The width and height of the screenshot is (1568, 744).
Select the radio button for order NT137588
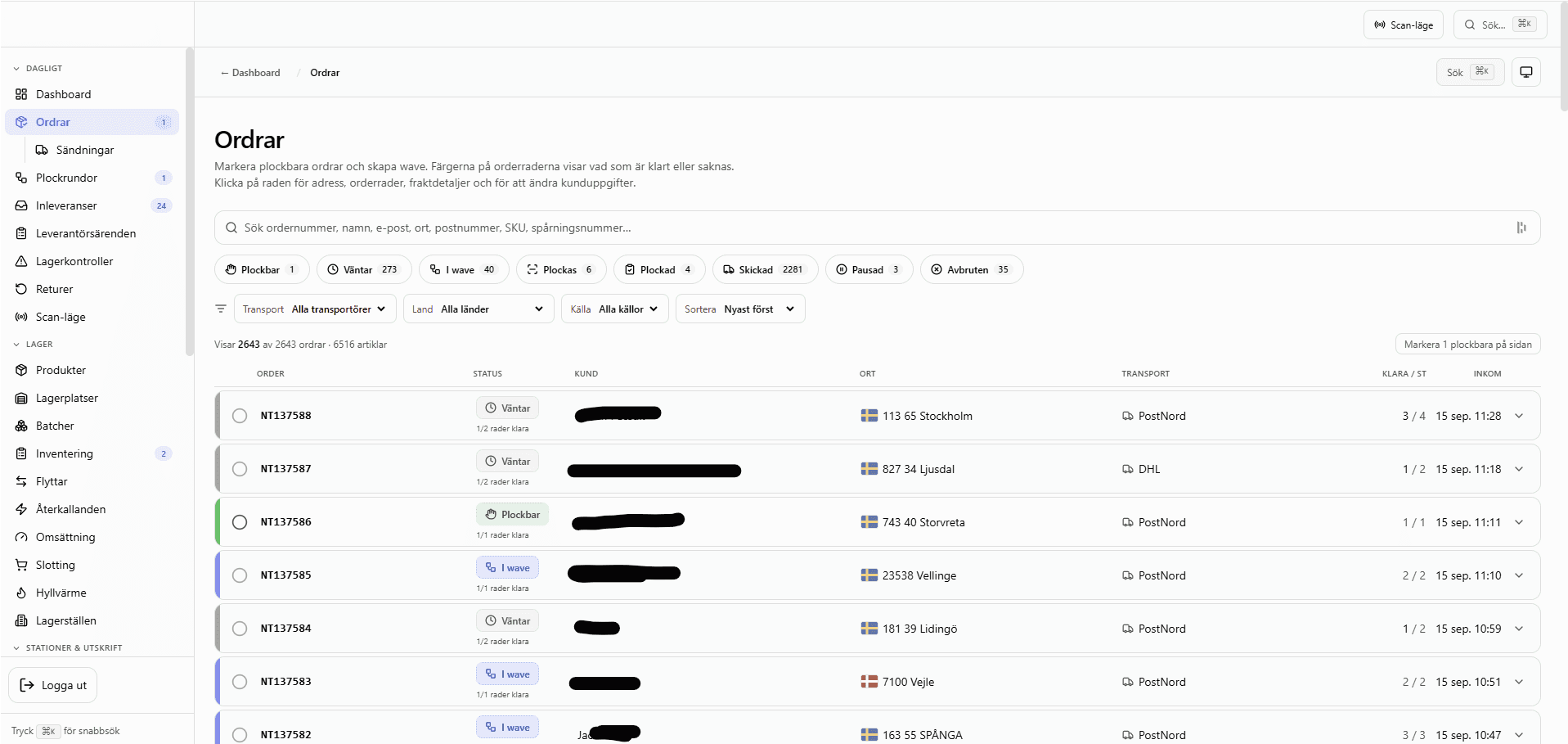pos(240,416)
